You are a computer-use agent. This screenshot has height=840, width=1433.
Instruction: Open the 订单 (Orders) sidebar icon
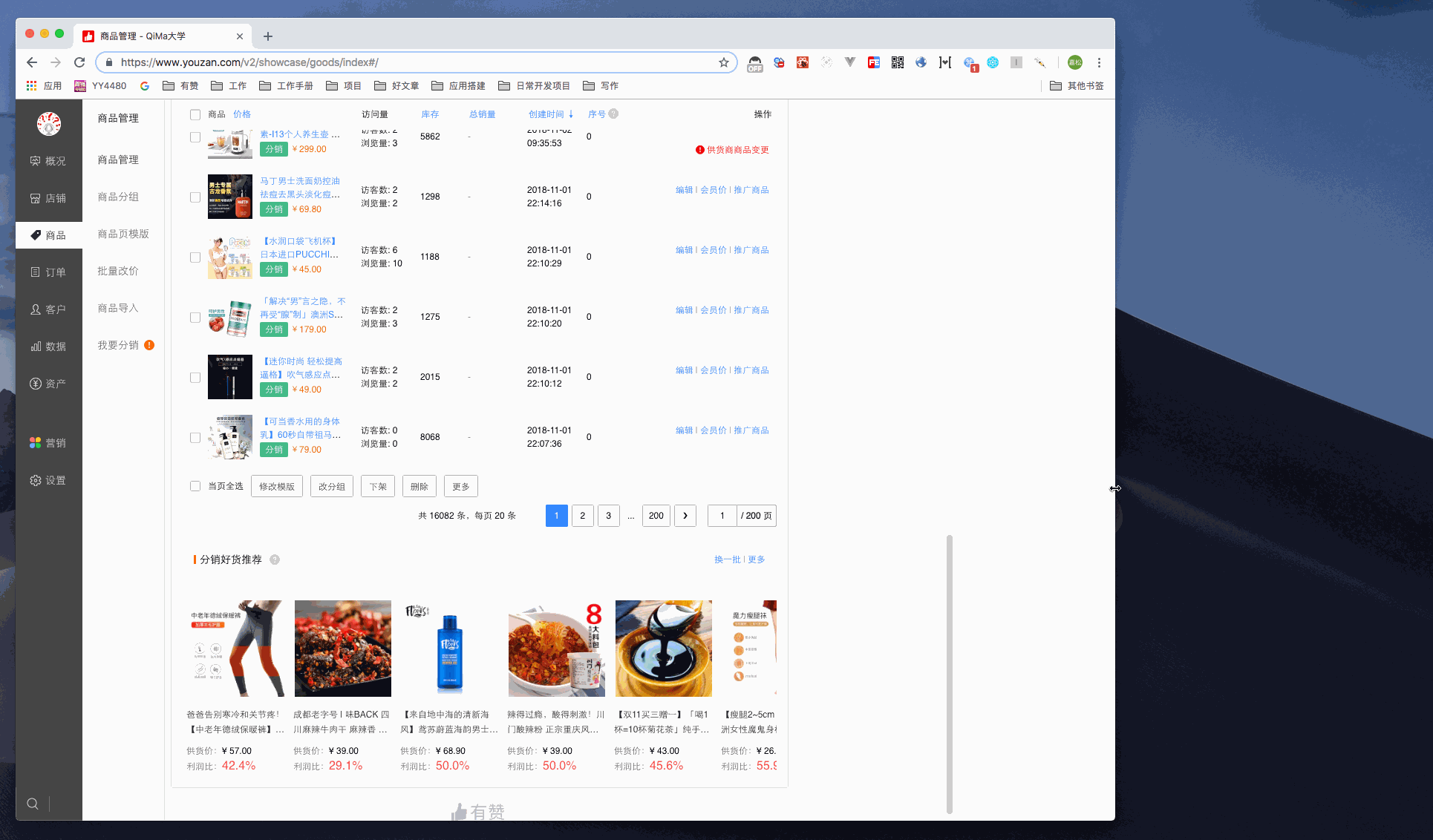click(48, 272)
